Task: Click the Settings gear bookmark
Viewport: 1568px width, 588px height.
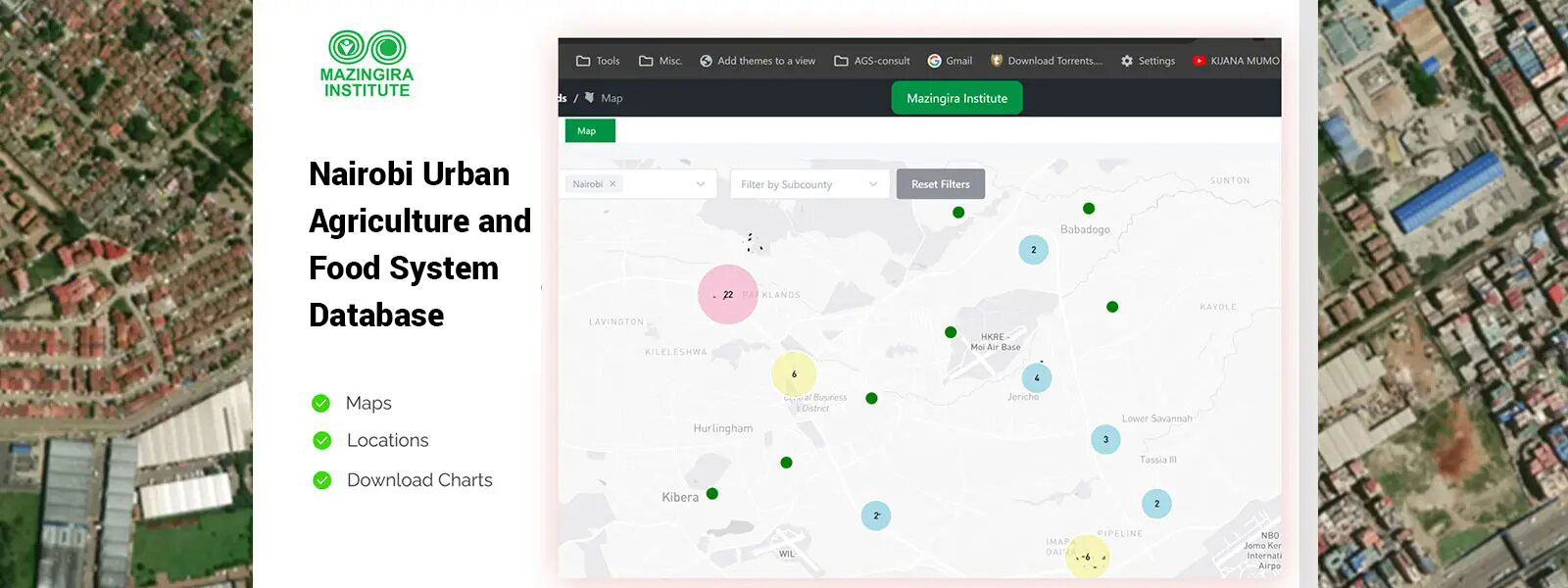Action: (x=1148, y=61)
